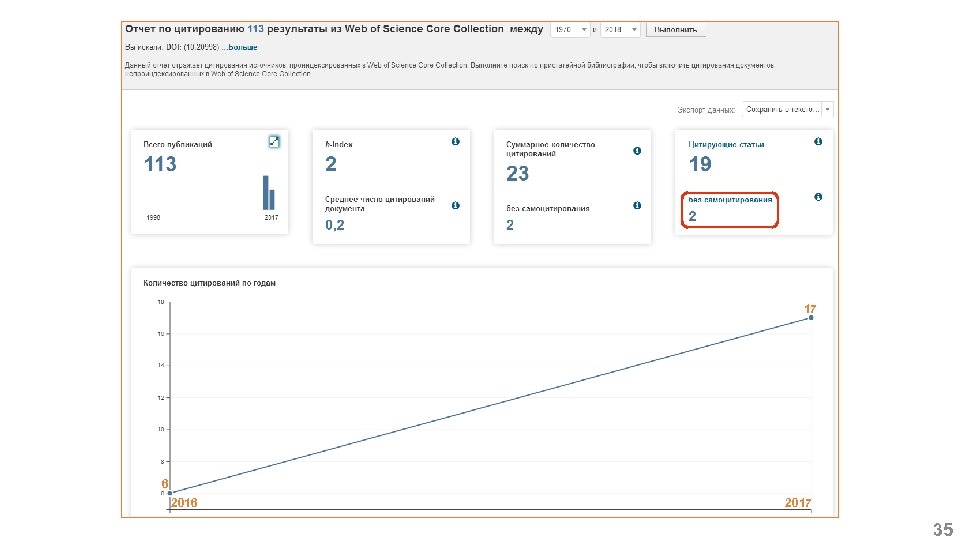
Task: Click the h-index value 2
Action: [331, 164]
